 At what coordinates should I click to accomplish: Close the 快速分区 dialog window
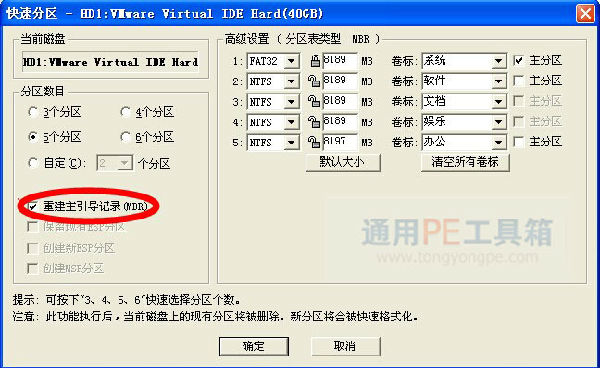[585, 14]
